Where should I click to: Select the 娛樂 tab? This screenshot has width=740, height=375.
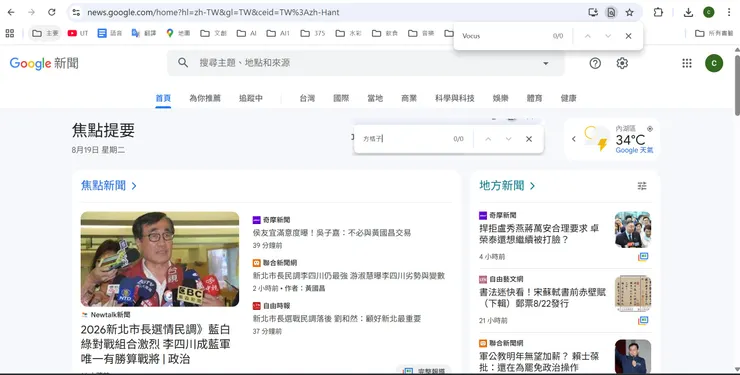tap(500, 98)
